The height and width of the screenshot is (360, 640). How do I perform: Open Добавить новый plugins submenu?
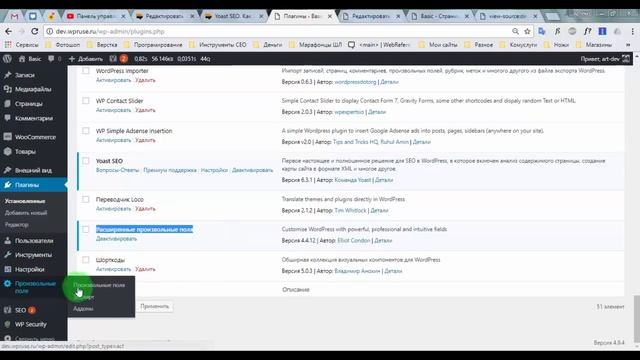tap(26, 213)
